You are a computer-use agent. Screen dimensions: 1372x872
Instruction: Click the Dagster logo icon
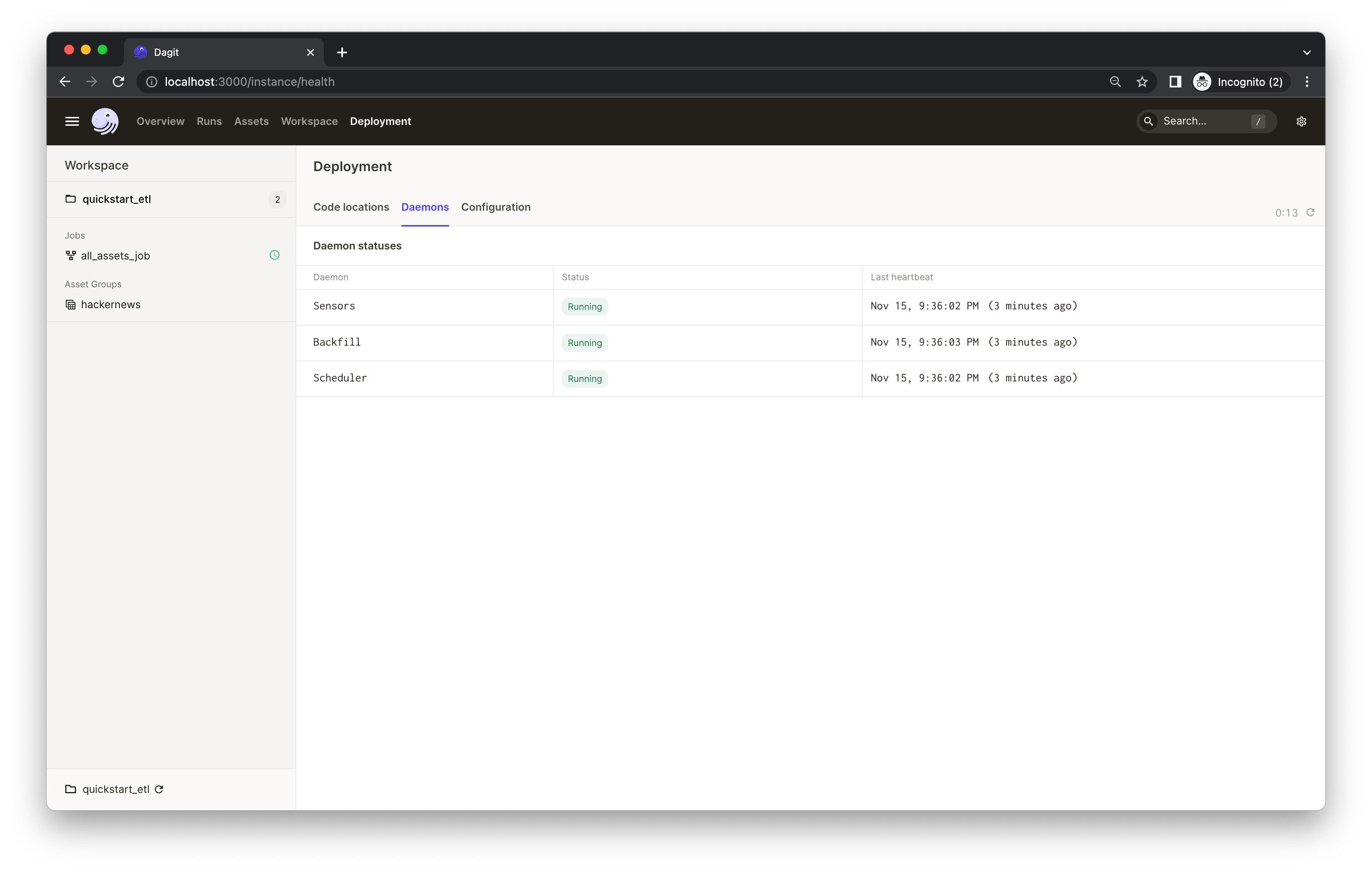[105, 122]
